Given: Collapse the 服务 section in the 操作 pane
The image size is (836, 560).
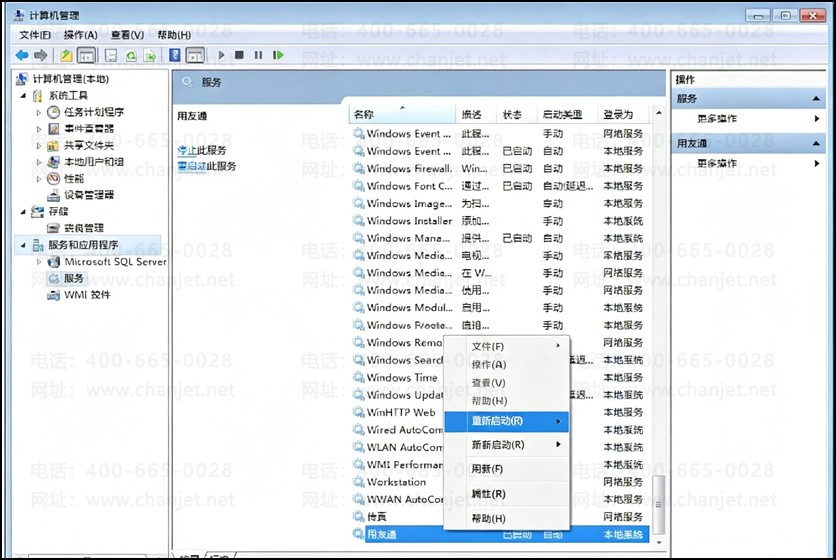Looking at the screenshot, I should coord(816,99).
